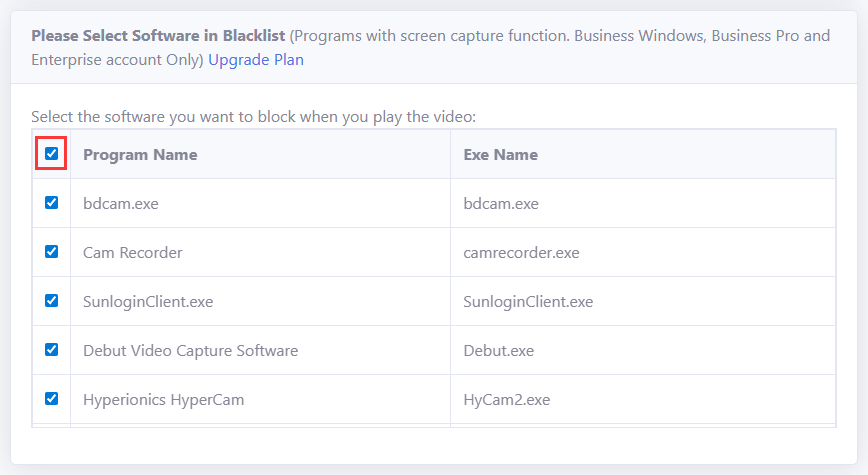Screen dimensions: 868x475
Task: Click the 'Please Select Software in Blacklist' heading
Action: tap(158, 36)
